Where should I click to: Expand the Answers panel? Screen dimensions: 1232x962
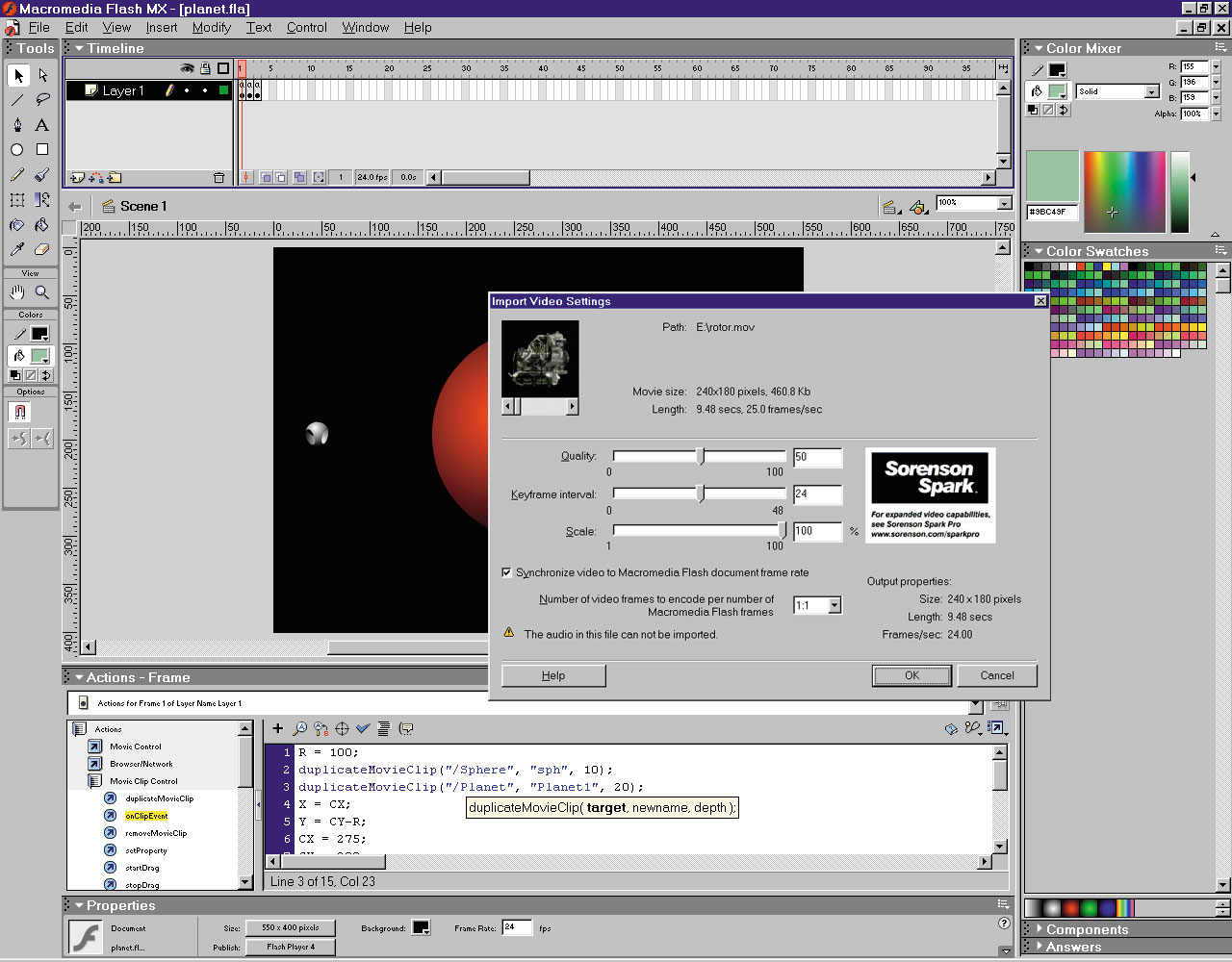(x=1039, y=947)
